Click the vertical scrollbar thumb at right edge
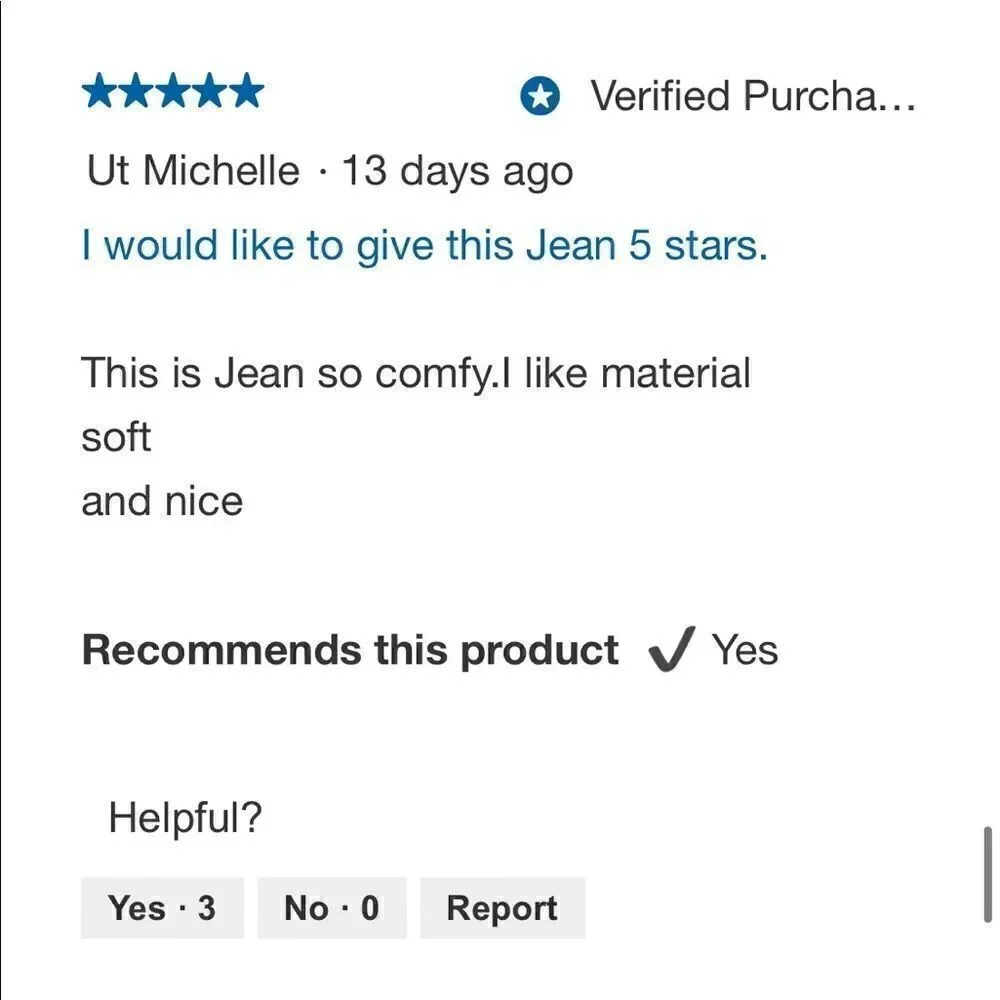 pos(988,874)
